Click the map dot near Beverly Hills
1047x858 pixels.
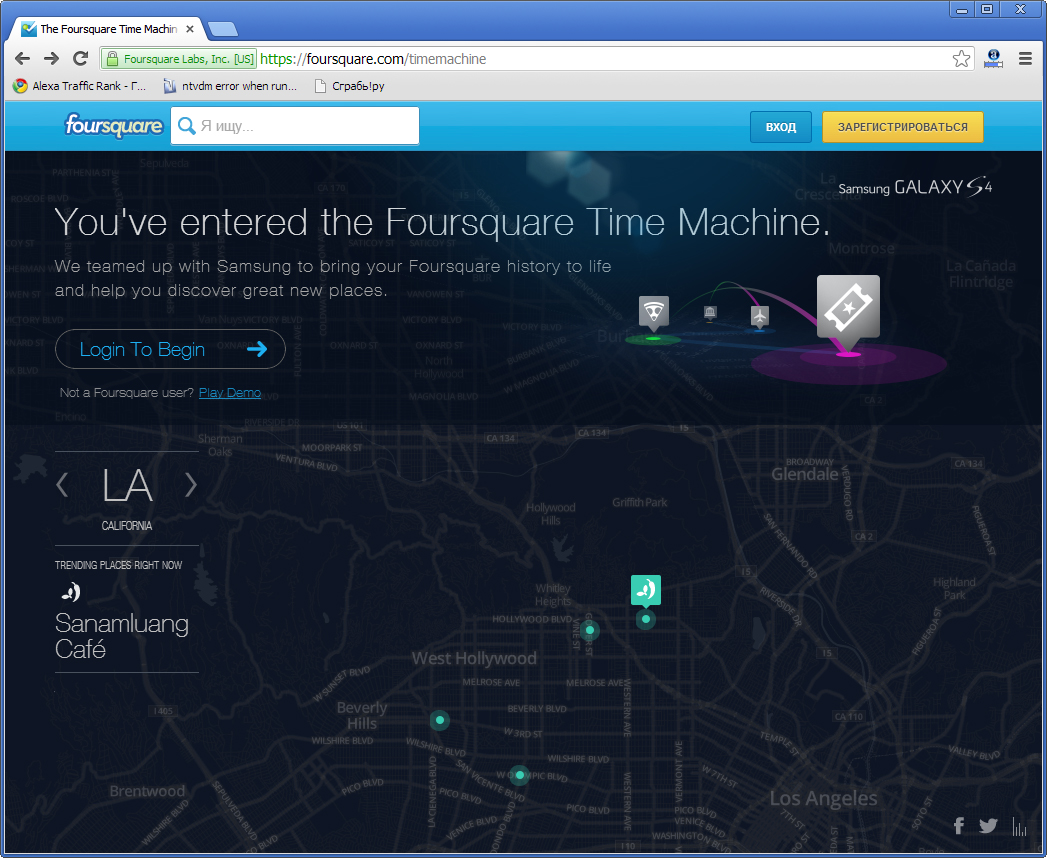439,720
